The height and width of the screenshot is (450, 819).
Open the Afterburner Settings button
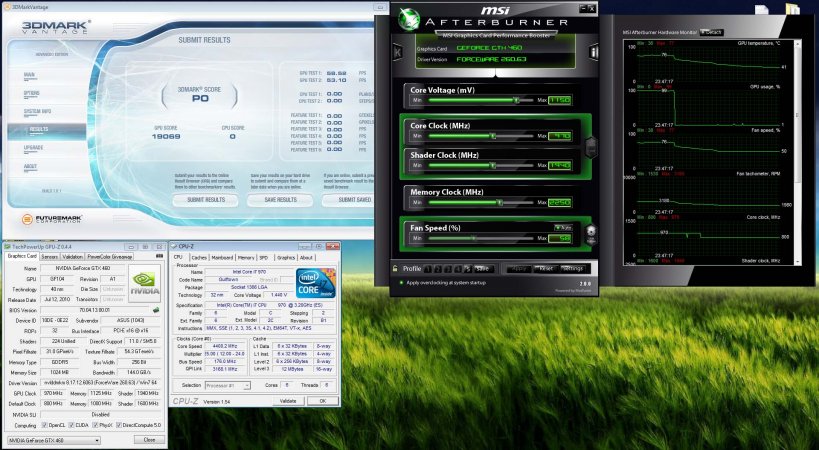(573, 268)
